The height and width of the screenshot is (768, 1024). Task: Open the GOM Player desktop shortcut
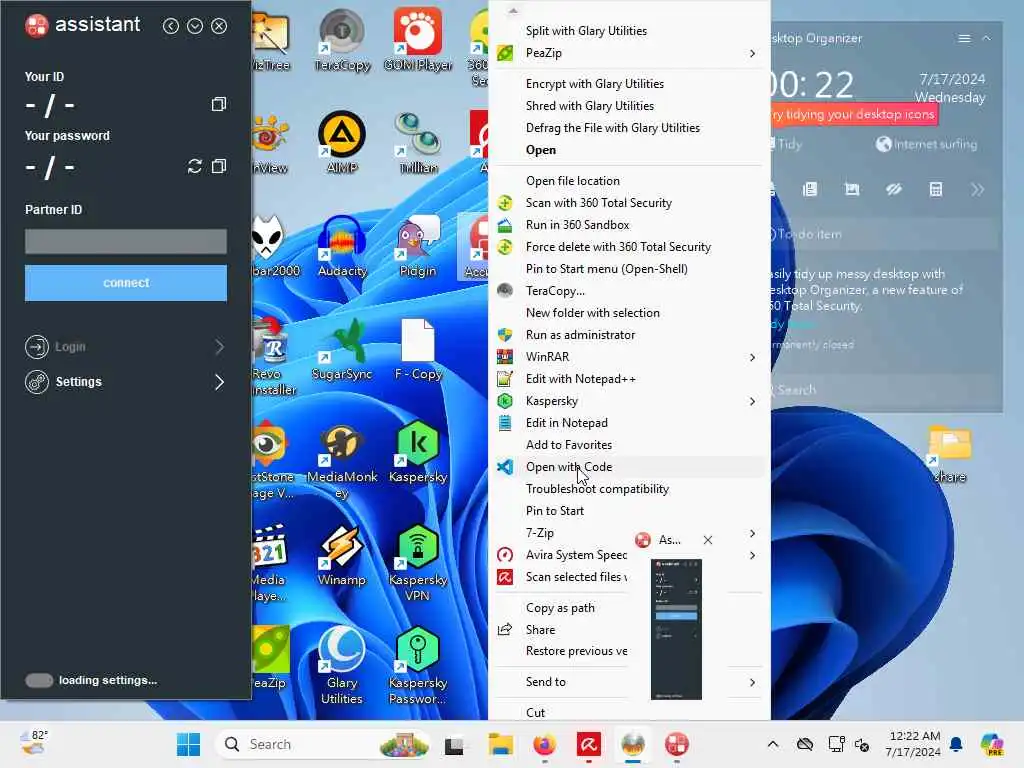tap(418, 40)
